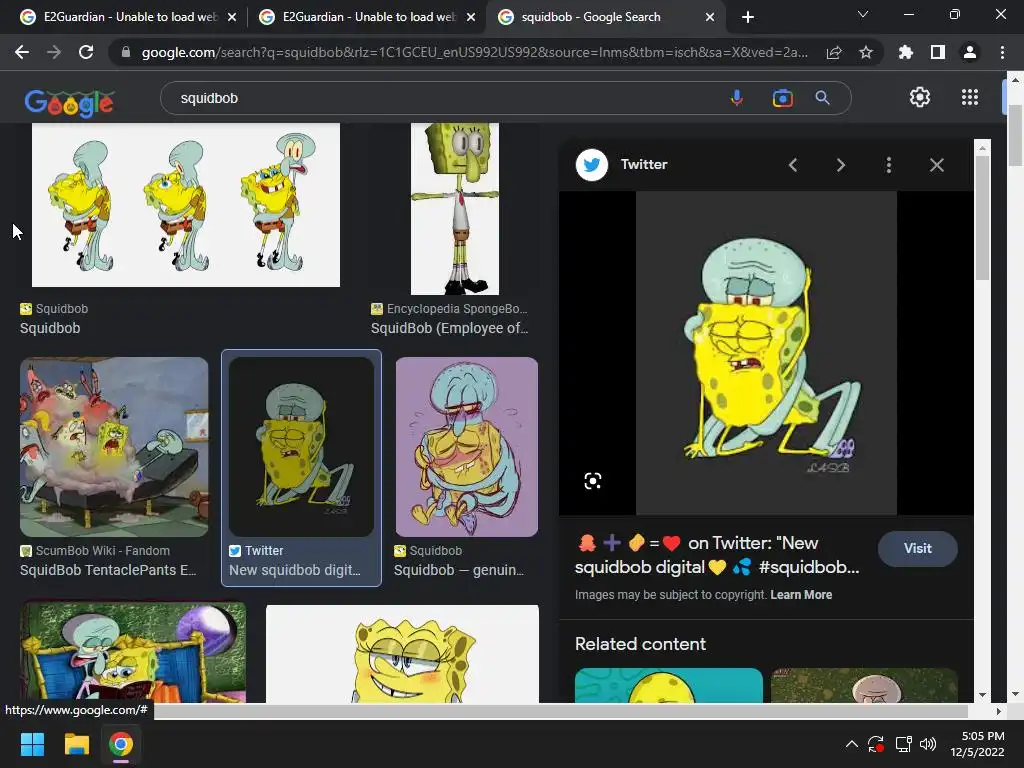
Task: Open the tab search dropdown arrow
Action: coord(863,14)
